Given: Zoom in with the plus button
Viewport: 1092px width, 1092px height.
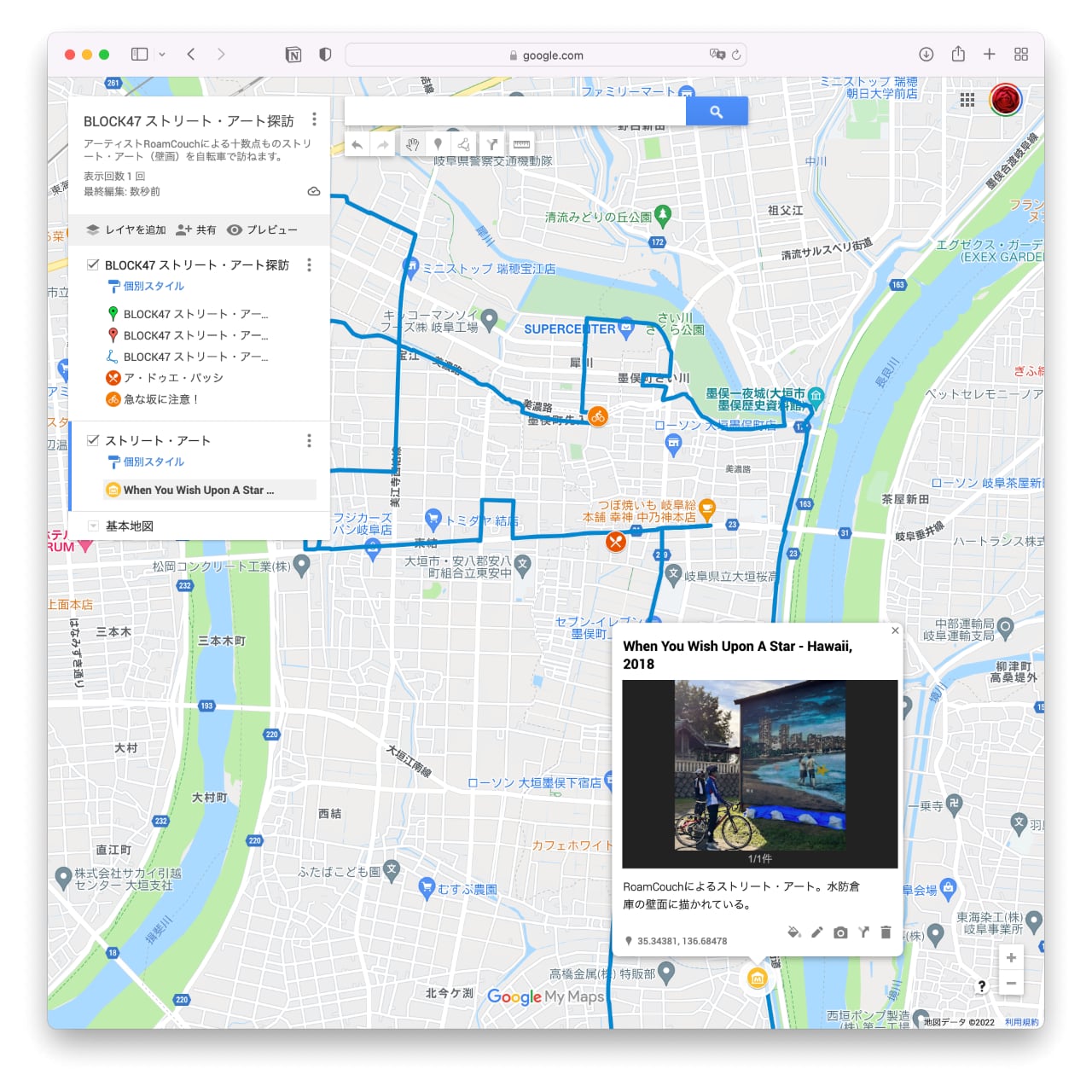Looking at the screenshot, I should [x=1011, y=957].
